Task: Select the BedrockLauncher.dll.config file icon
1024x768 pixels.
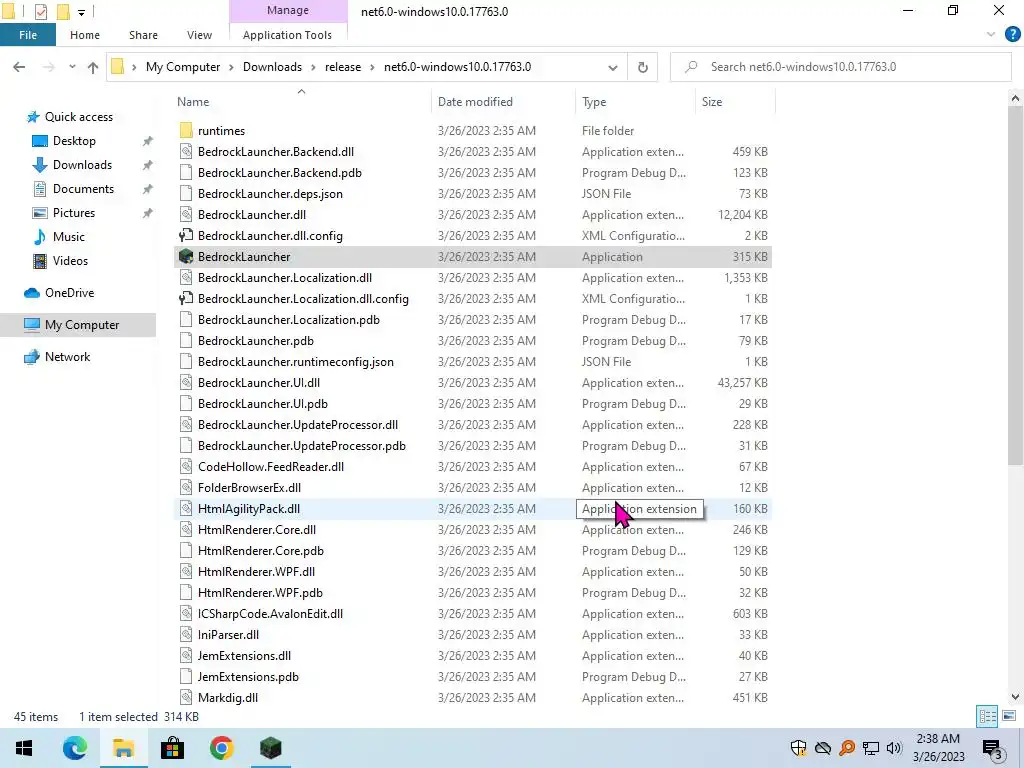Action: point(186,236)
